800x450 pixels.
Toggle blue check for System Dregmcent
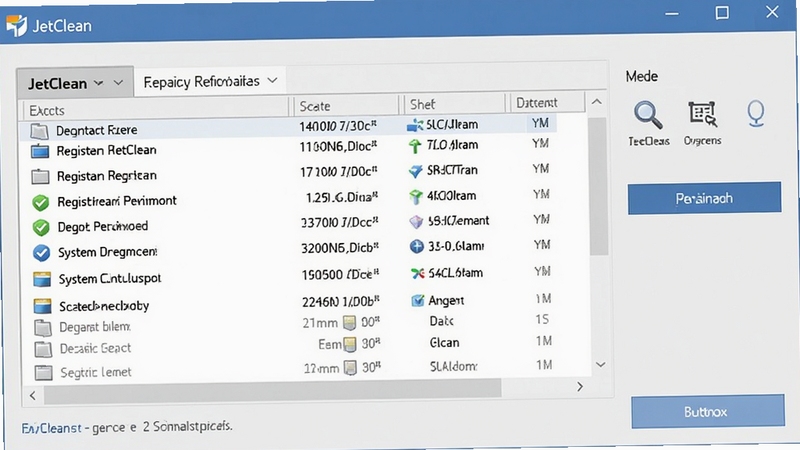(x=41, y=253)
